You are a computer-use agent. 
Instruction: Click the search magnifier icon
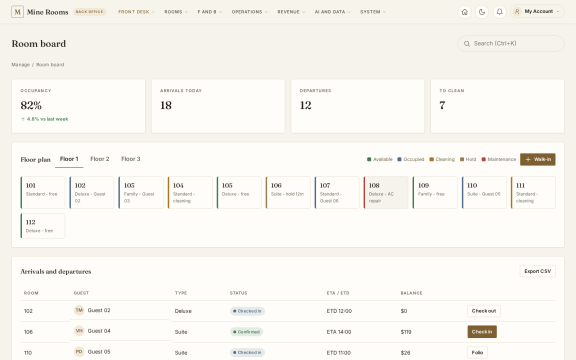click(x=467, y=44)
